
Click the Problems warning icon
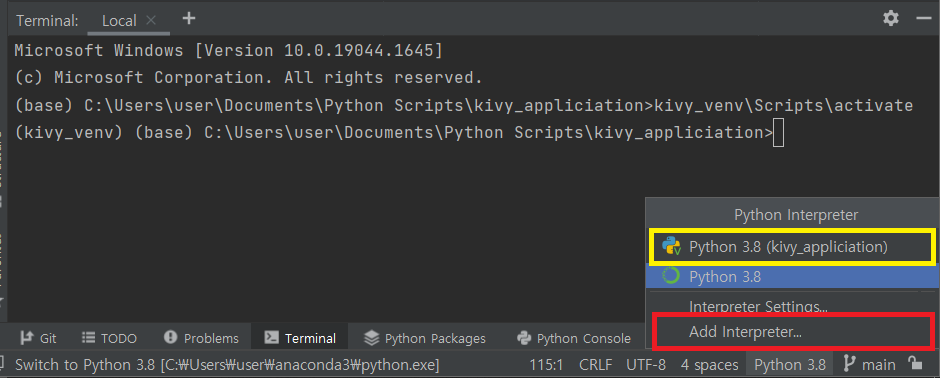pyautogui.click(x=170, y=337)
